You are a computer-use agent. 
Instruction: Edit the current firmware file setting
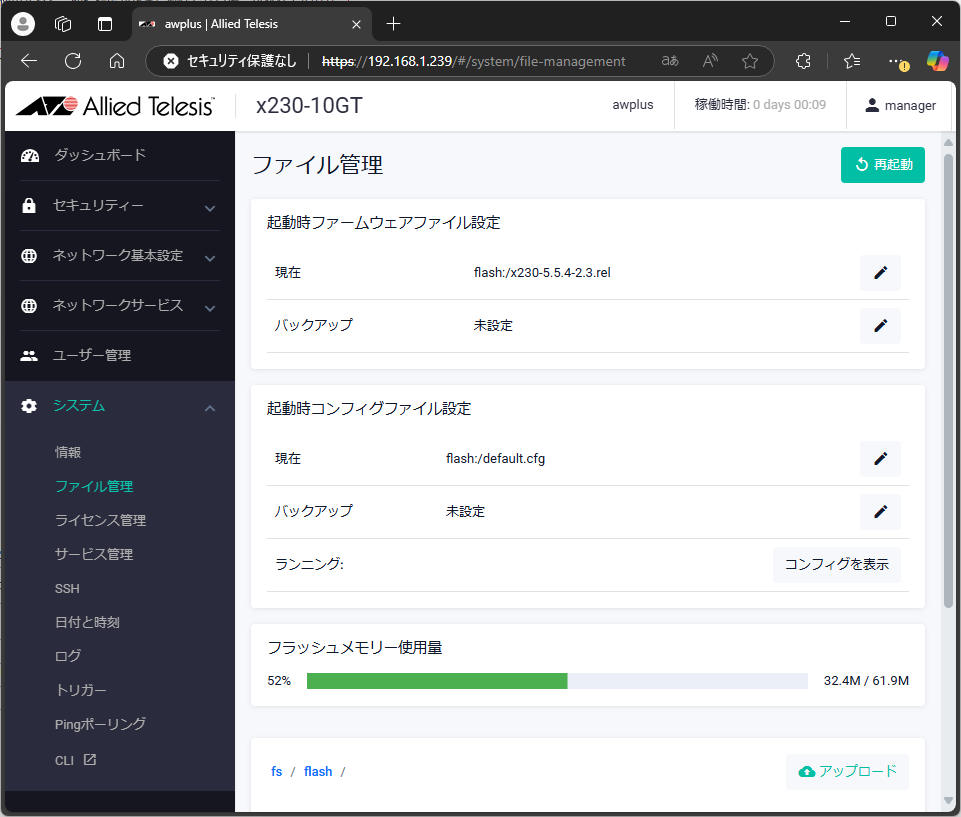coord(880,273)
